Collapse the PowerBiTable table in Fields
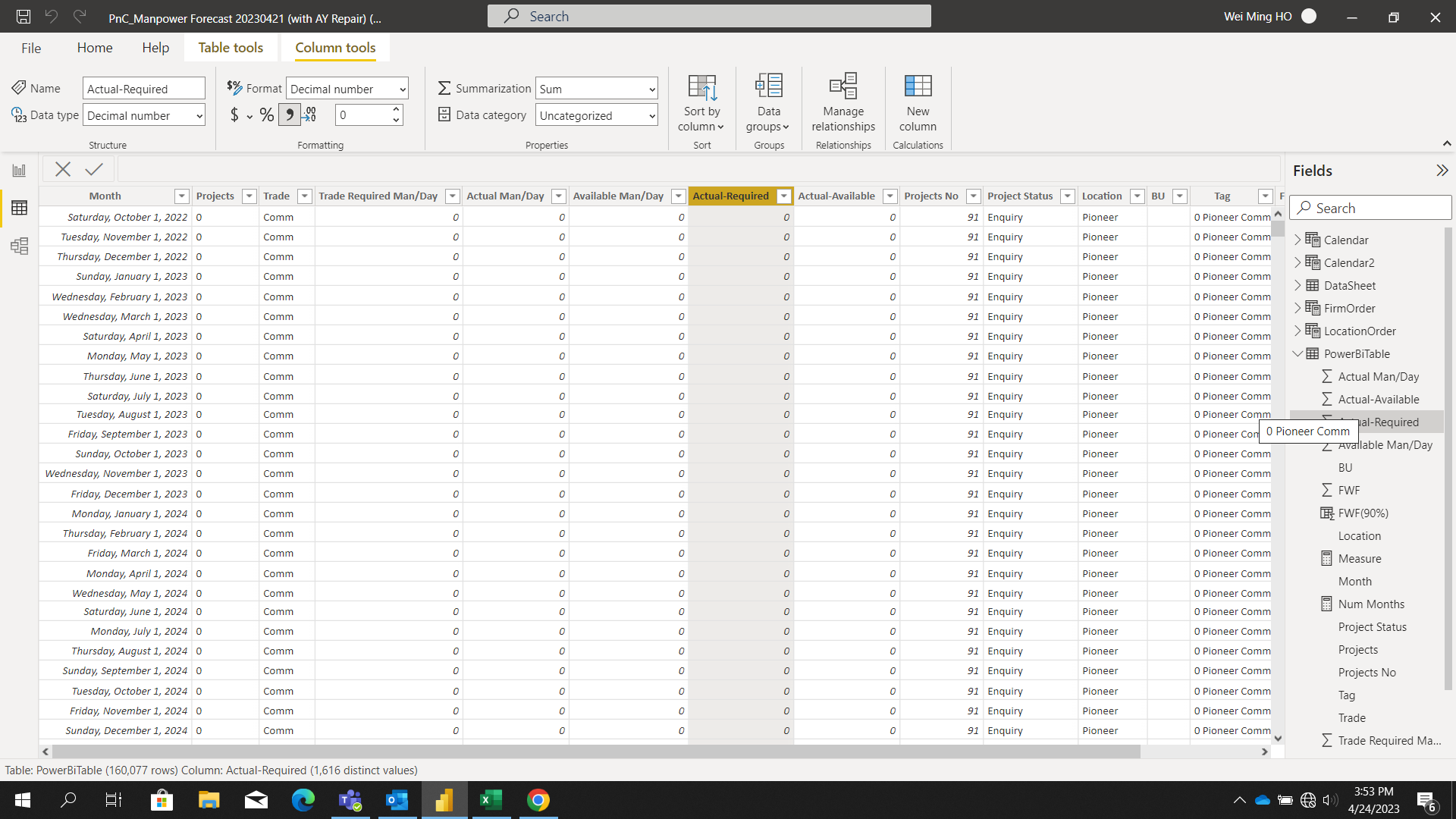 1298,353
